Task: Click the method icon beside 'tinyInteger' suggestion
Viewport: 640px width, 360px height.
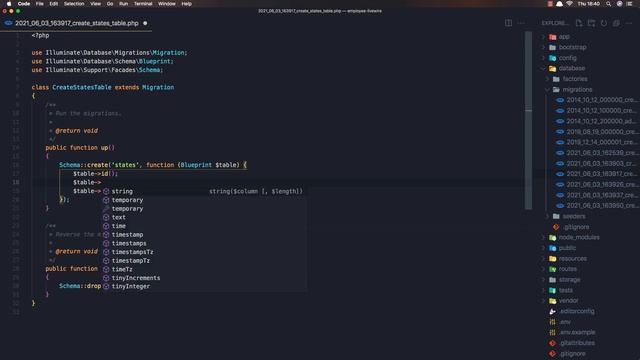Action: [106, 286]
